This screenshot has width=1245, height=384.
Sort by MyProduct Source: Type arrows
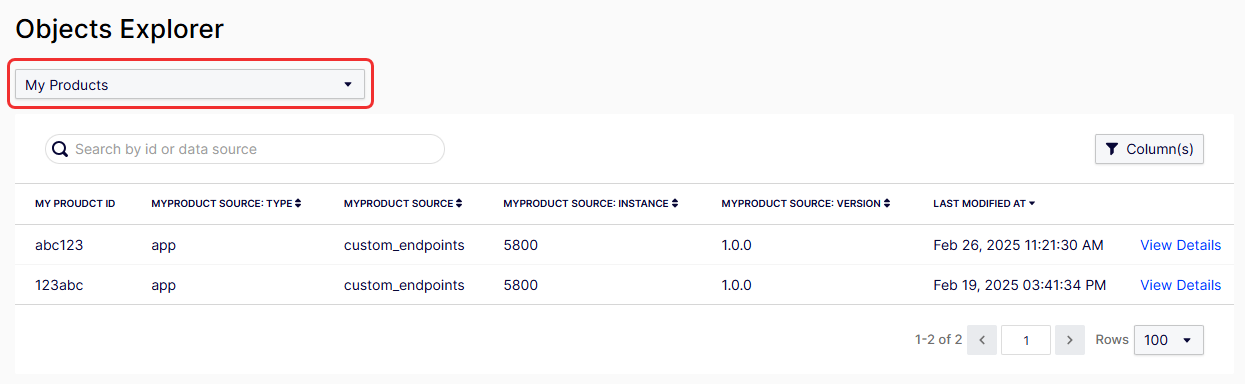point(298,203)
